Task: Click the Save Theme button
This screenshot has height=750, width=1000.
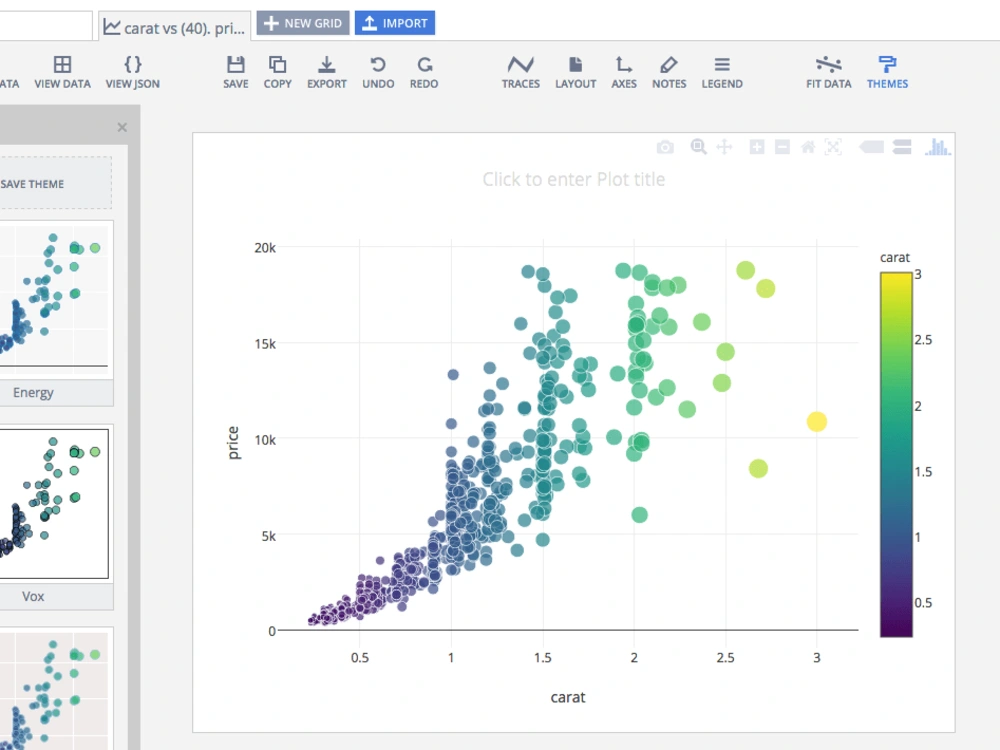Action: coord(32,184)
